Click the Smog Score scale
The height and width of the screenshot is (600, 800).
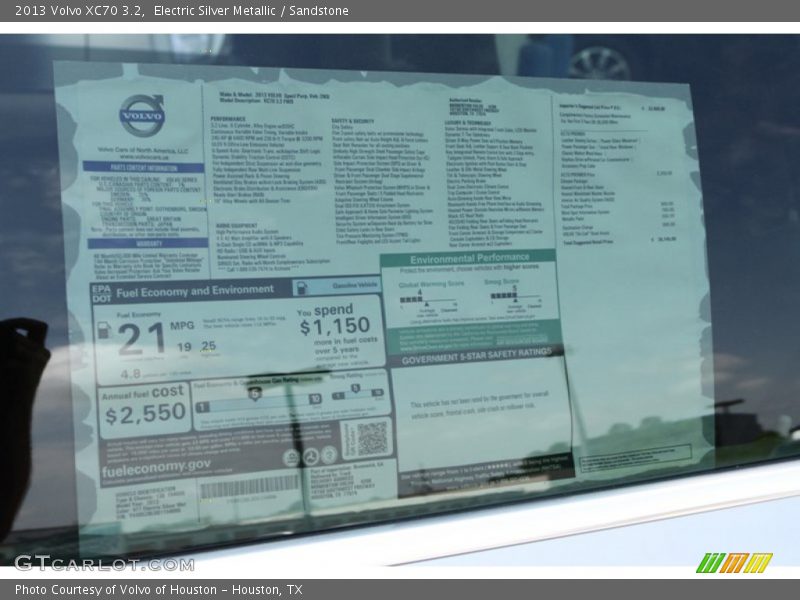click(515, 295)
